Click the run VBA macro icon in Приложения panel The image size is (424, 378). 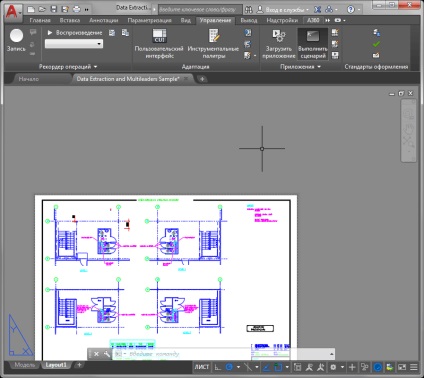(335, 55)
